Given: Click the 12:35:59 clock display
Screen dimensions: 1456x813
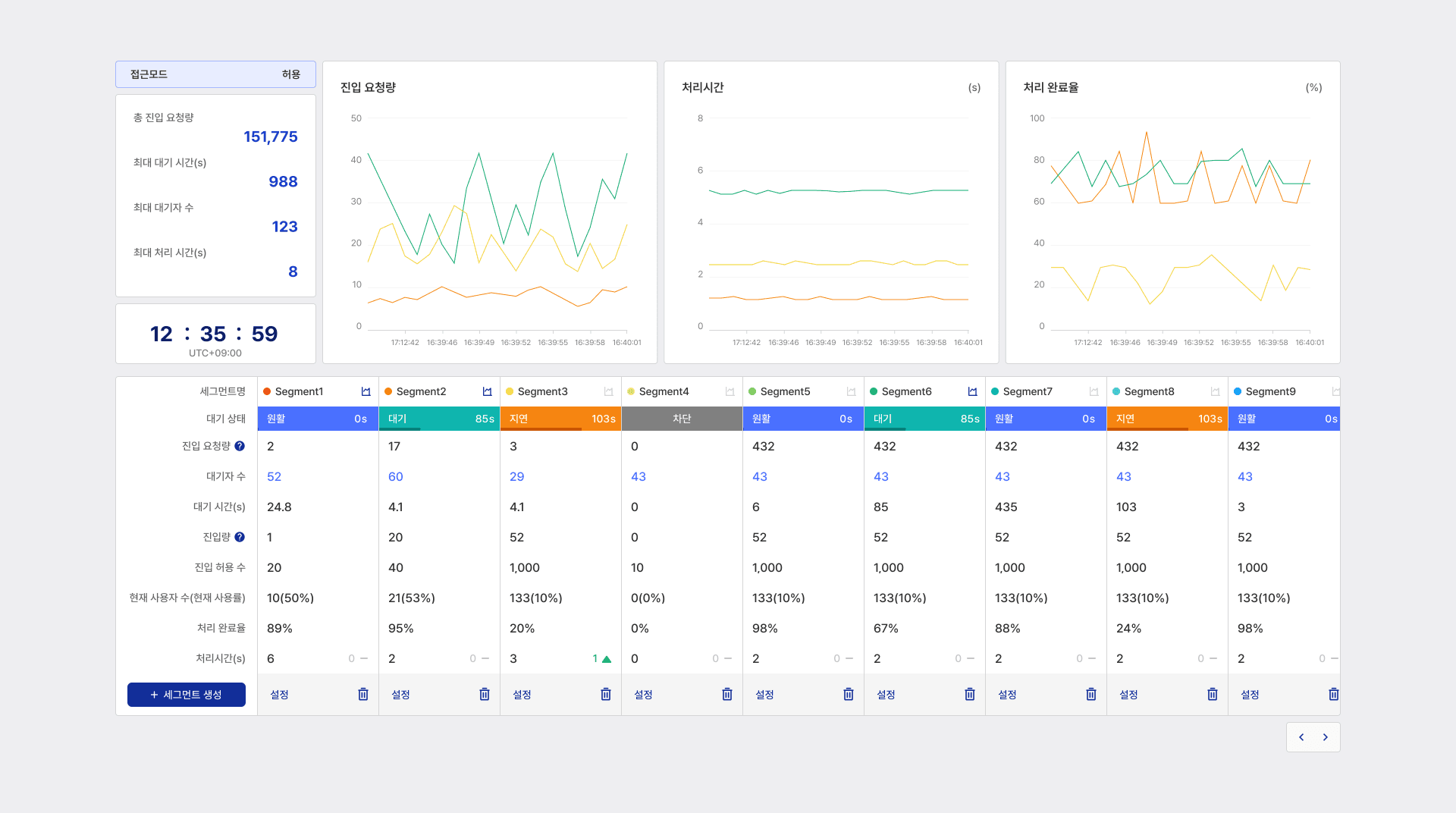Looking at the screenshot, I should pyautogui.click(x=214, y=334).
